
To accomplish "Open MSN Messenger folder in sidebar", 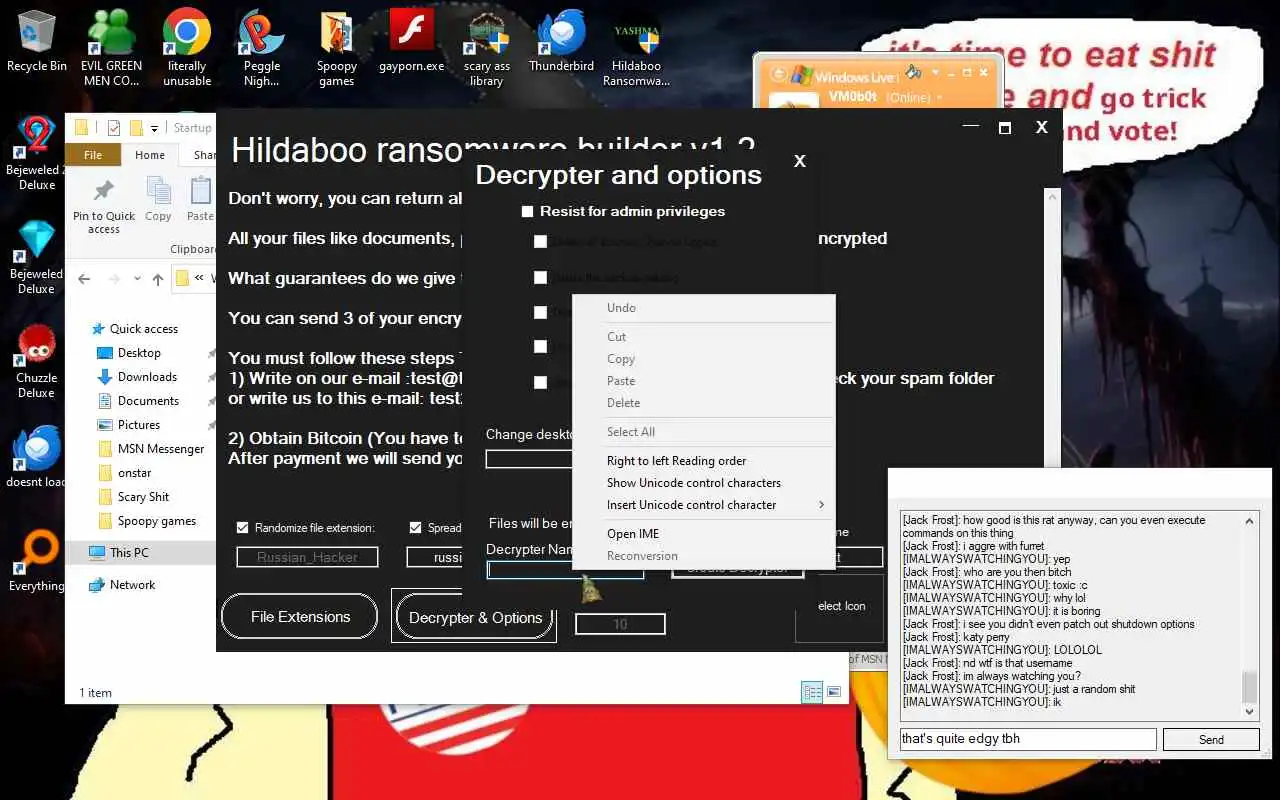I will (x=160, y=449).
